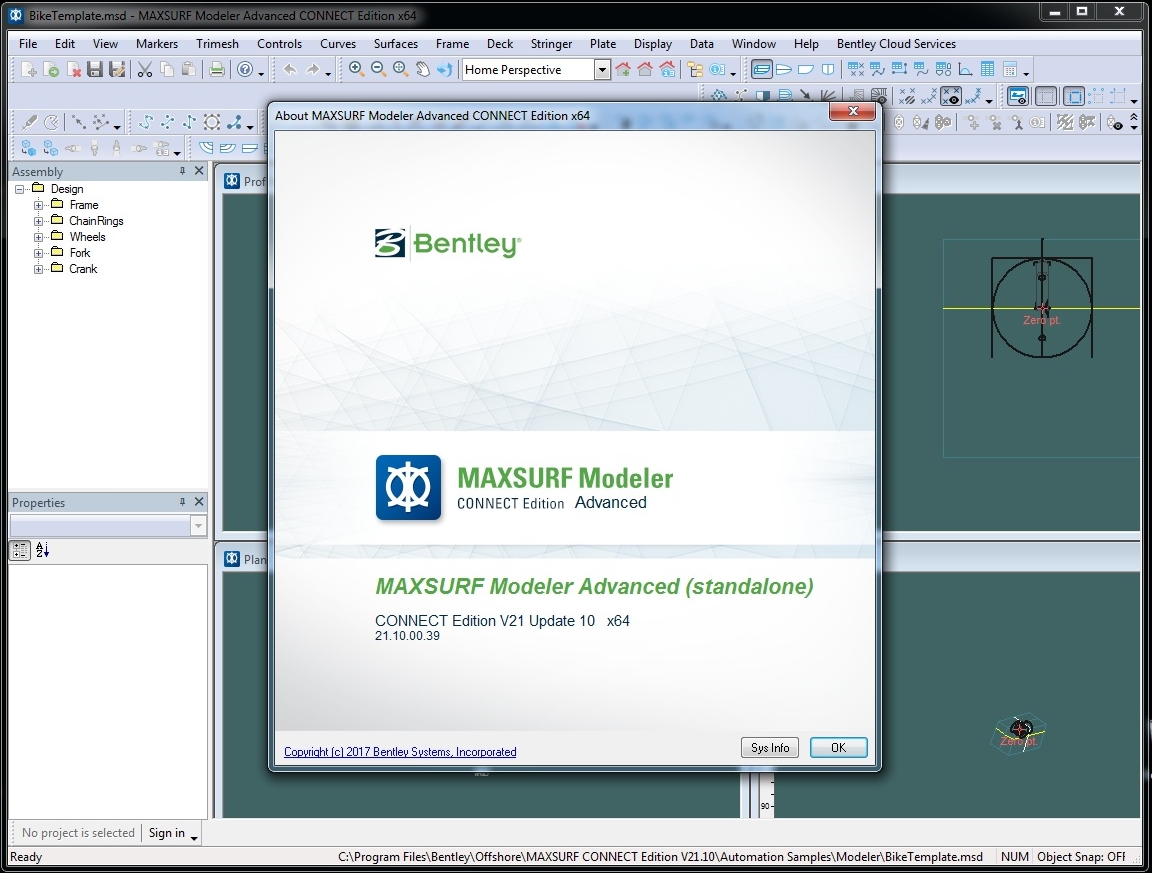Click Sign in on the status bar
Screen dimensions: 1152x873
167,833
